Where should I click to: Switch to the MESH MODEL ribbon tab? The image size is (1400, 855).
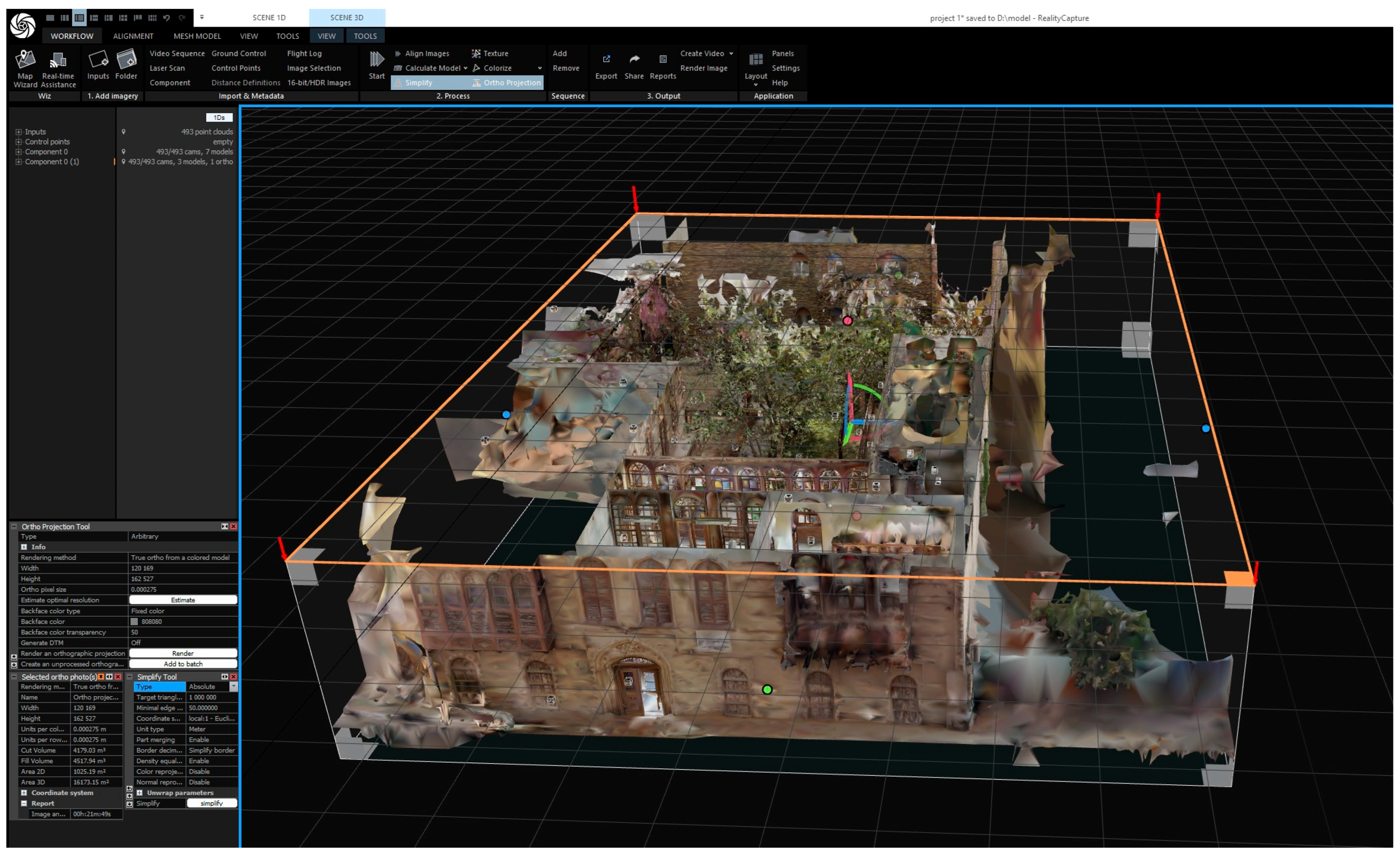(197, 36)
